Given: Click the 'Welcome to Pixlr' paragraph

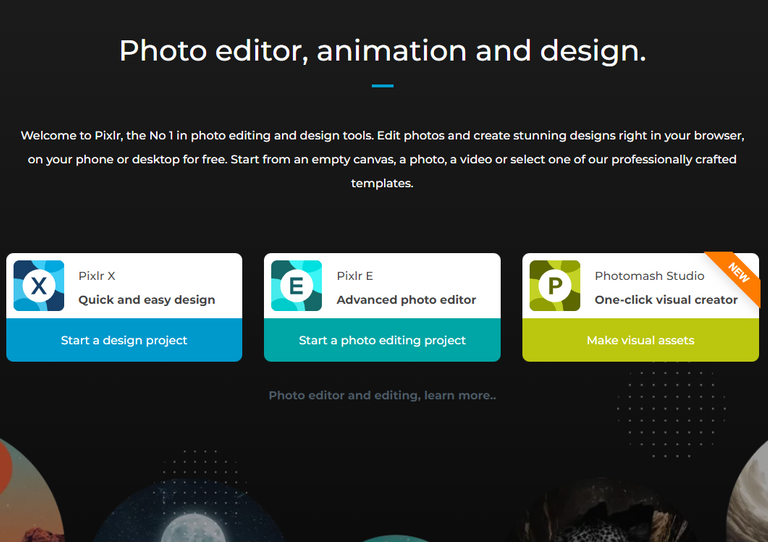Looking at the screenshot, I should click(382, 159).
